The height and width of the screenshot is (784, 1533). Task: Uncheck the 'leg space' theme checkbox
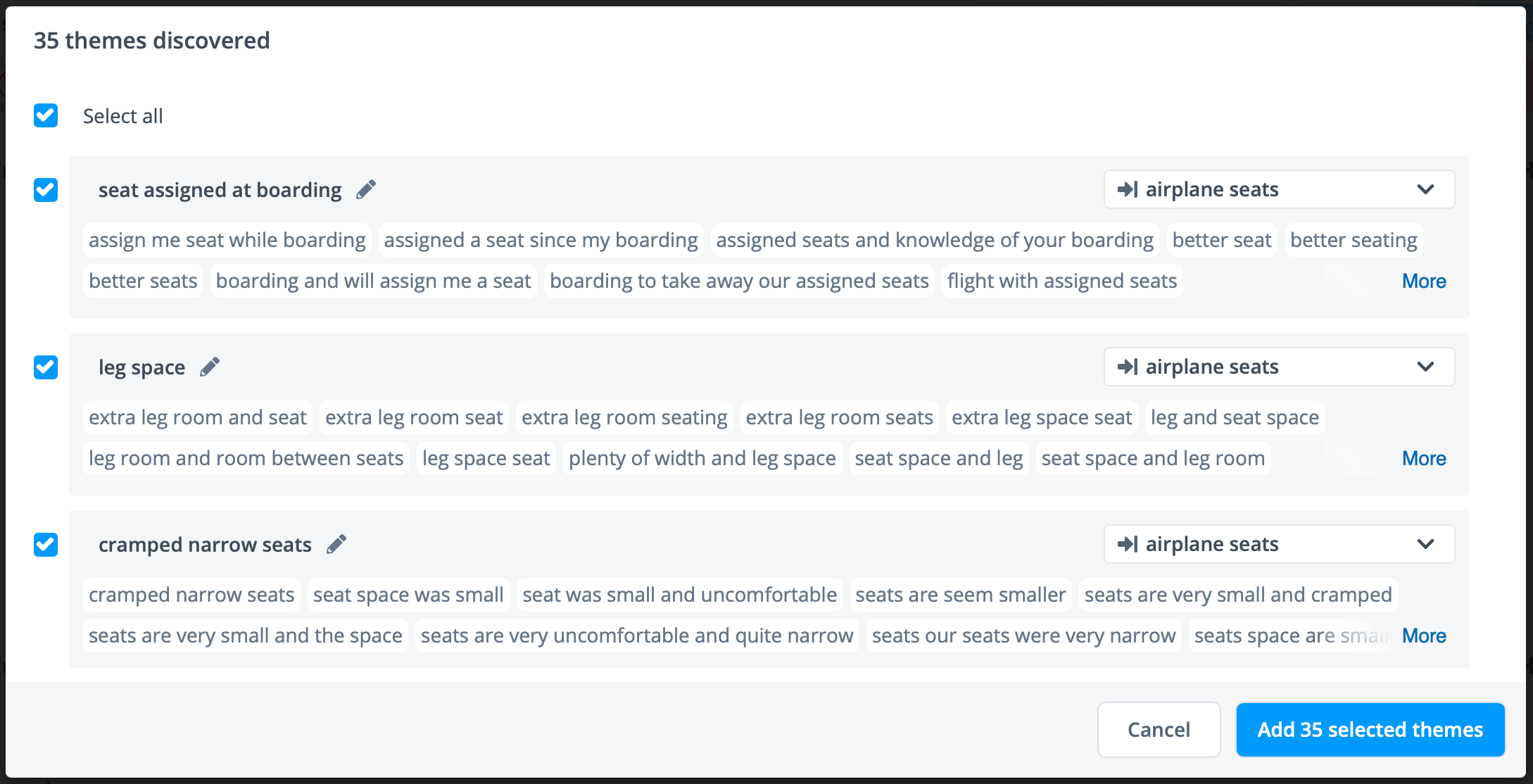(x=46, y=367)
